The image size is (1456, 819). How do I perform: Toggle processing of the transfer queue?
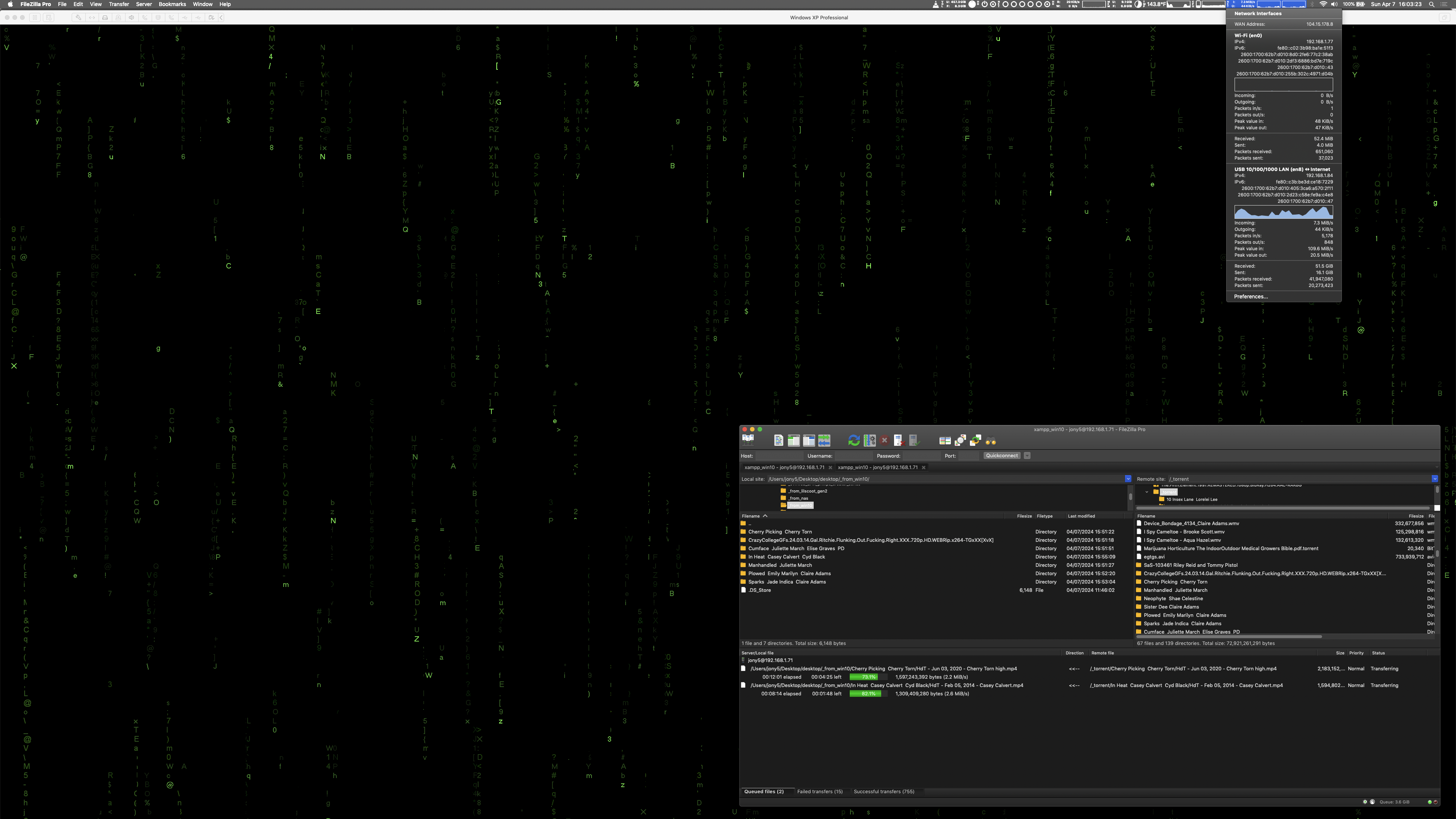click(869, 440)
